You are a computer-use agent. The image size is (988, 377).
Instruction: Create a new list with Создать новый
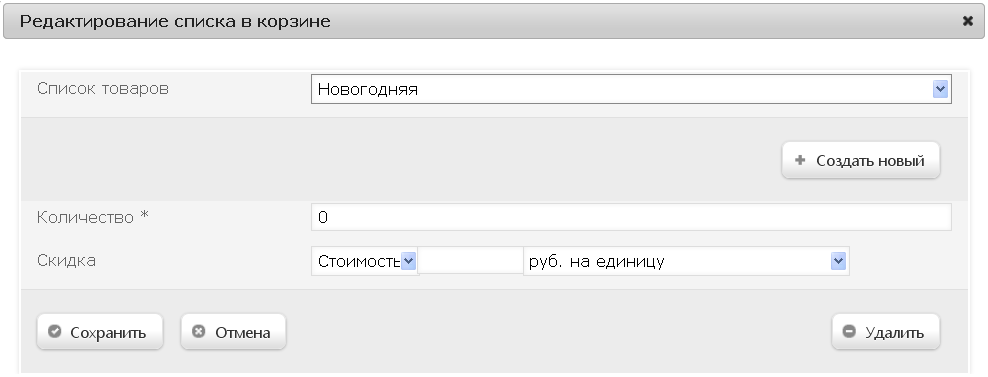tap(861, 160)
